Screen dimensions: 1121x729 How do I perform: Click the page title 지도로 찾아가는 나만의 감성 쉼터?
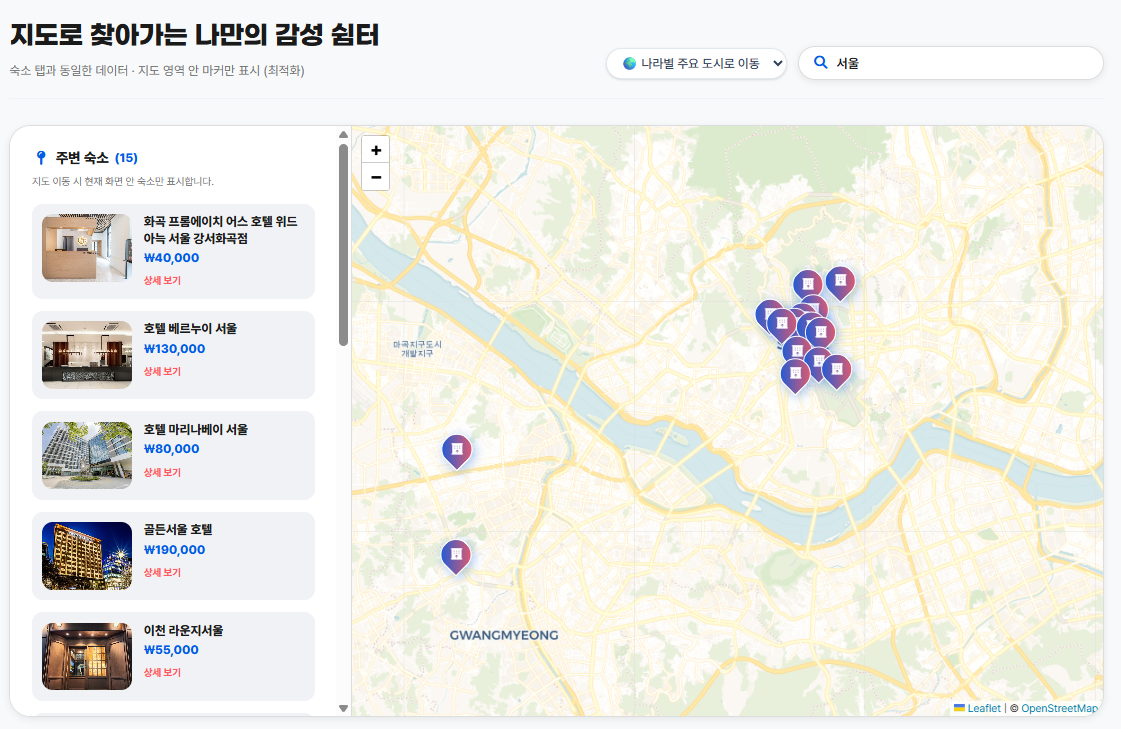pos(194,34)
